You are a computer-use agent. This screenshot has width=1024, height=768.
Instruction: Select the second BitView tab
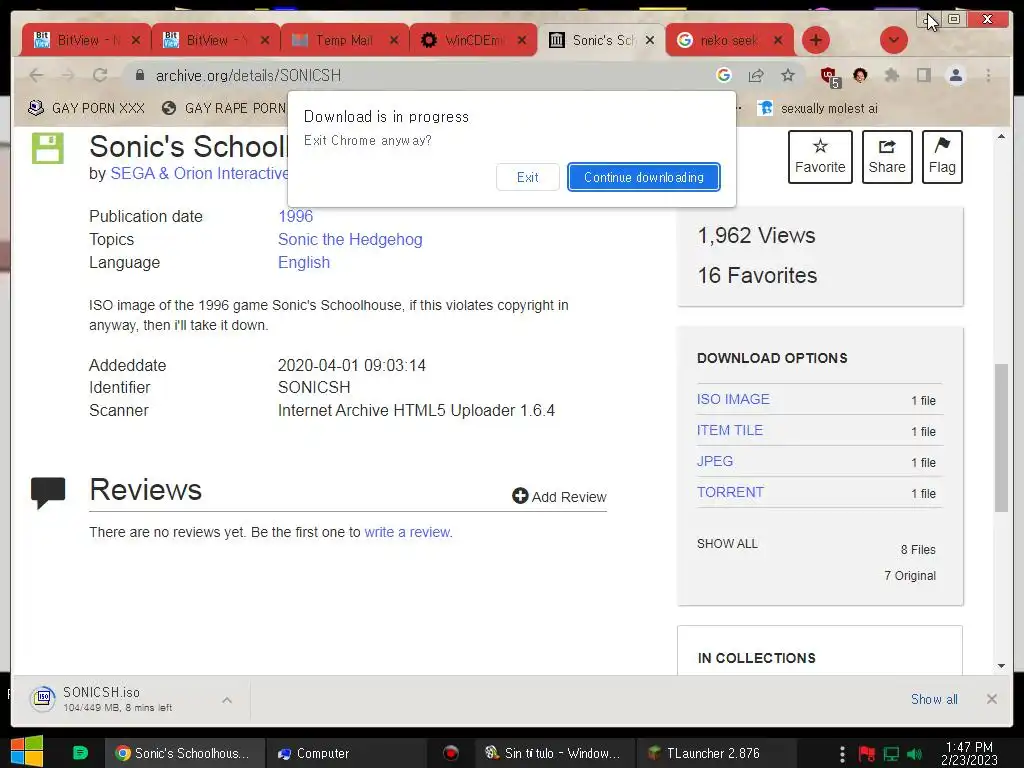216,40
